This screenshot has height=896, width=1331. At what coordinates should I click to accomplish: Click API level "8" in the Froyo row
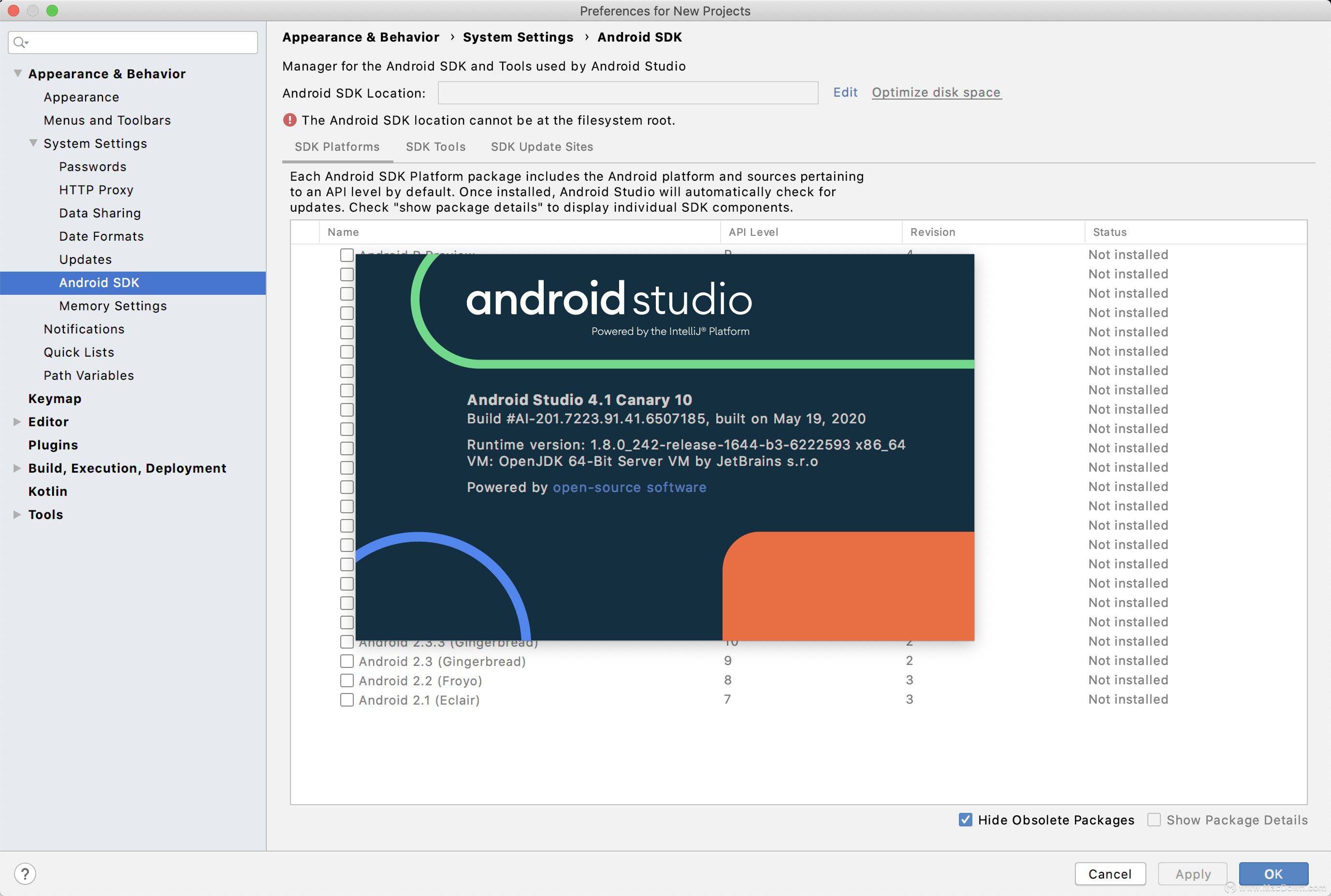pyautogui.click(x=727, y=680)
